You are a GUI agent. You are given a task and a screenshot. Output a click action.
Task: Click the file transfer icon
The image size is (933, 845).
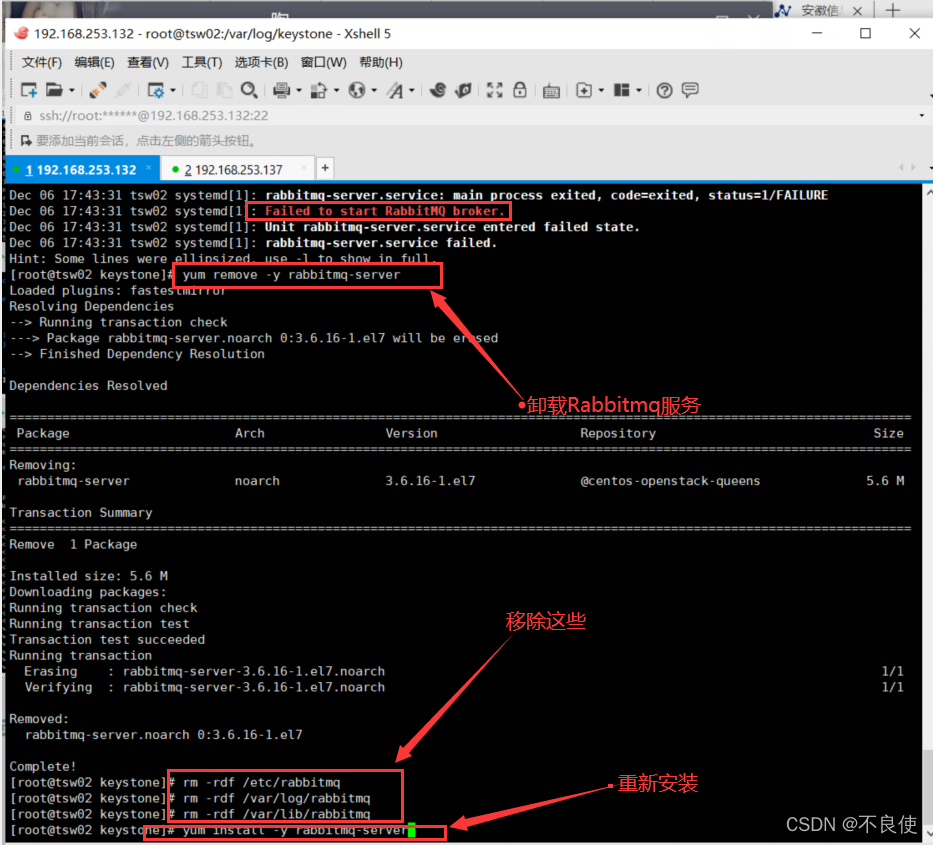pos(319,90)
